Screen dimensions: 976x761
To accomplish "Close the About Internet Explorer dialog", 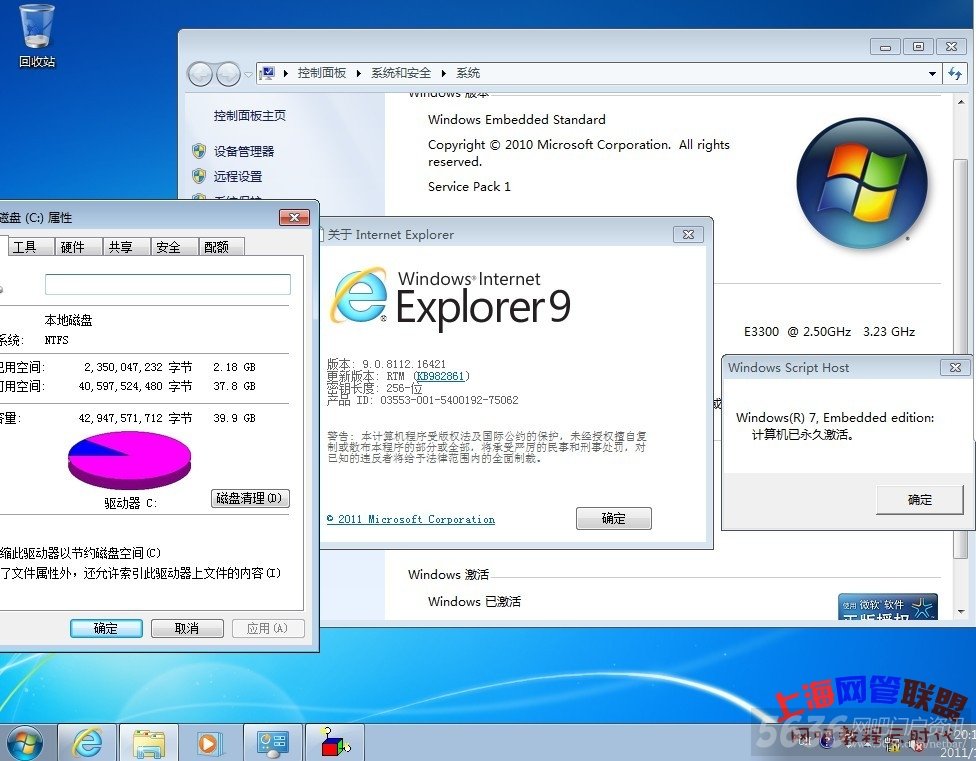I will pyautogui.click(x=688, y=235).
